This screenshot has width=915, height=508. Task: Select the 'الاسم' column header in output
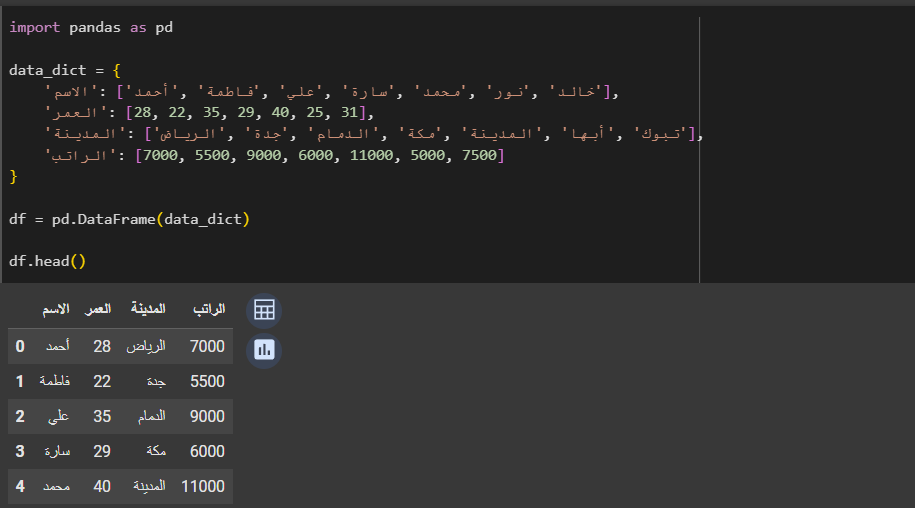55,308
